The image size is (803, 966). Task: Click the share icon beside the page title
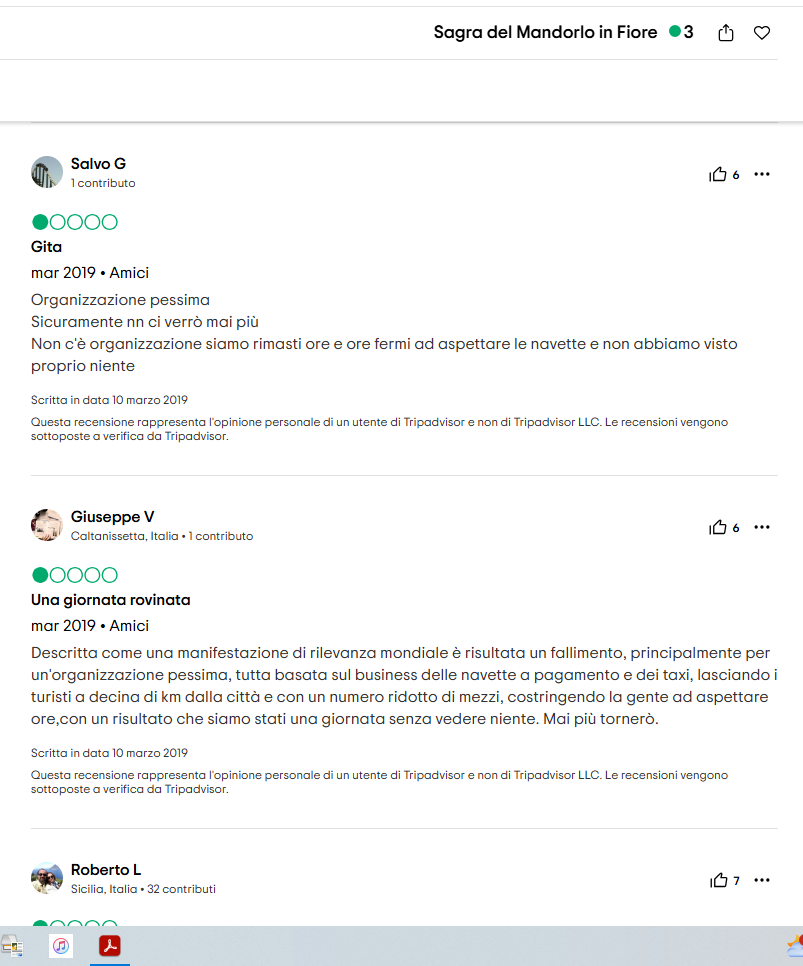[x=726, y=33]
